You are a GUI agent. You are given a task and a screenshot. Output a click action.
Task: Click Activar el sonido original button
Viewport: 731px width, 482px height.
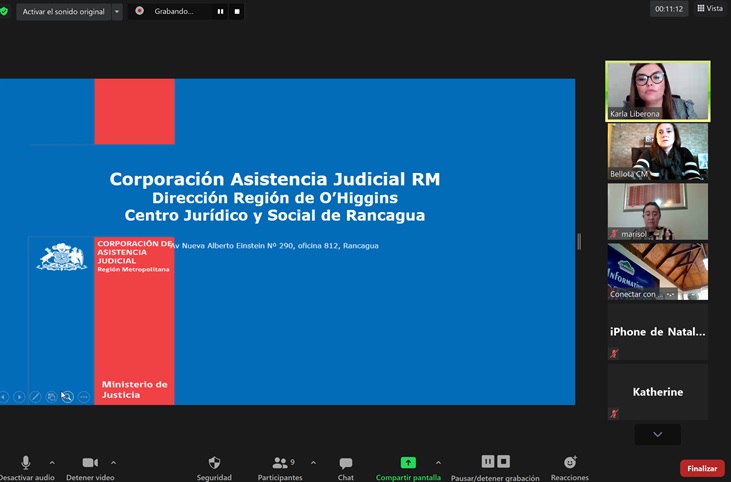[x=63, y=12]
